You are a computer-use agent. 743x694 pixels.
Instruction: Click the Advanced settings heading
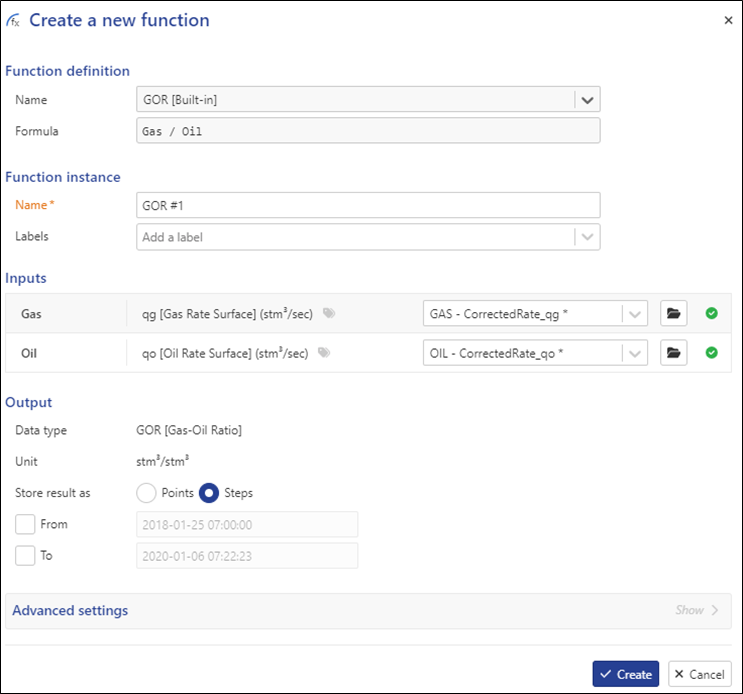[70, 610]
